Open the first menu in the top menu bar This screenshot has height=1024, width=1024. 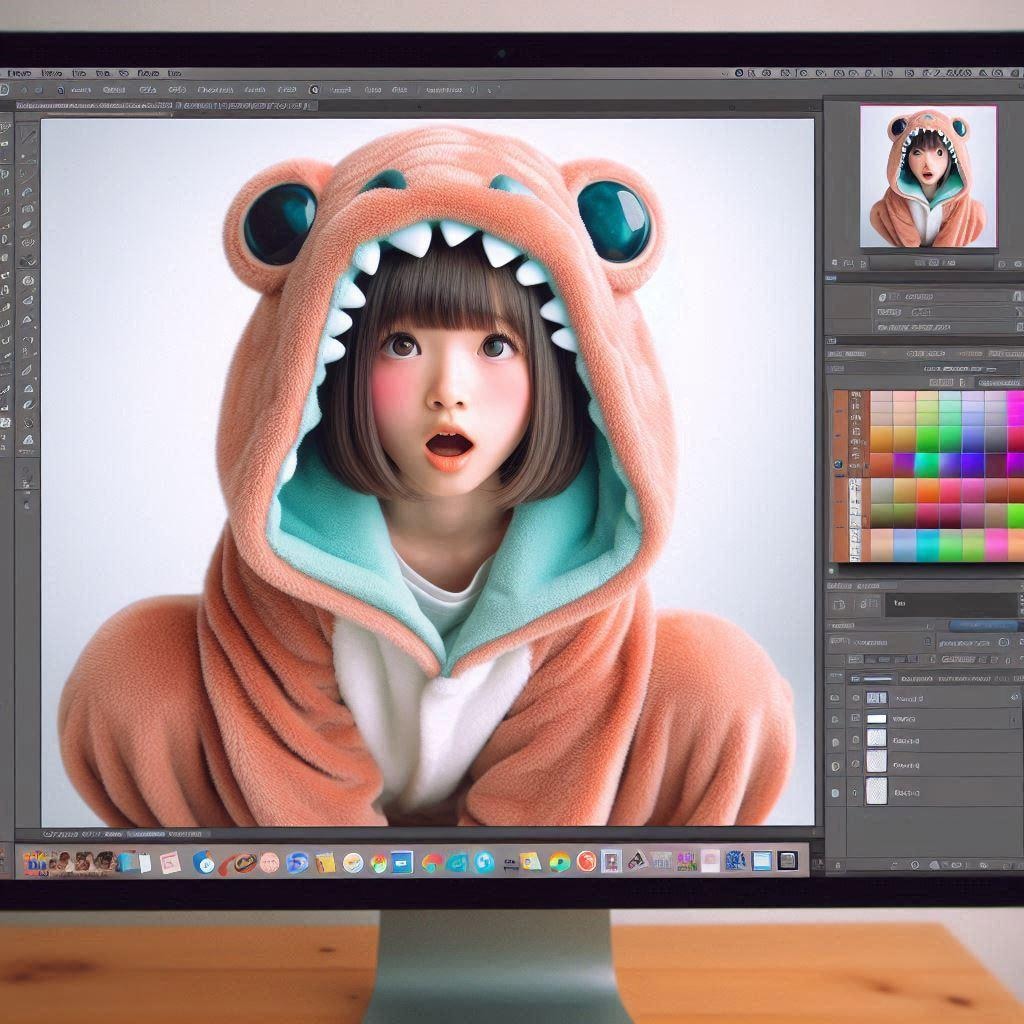point(18,73)
